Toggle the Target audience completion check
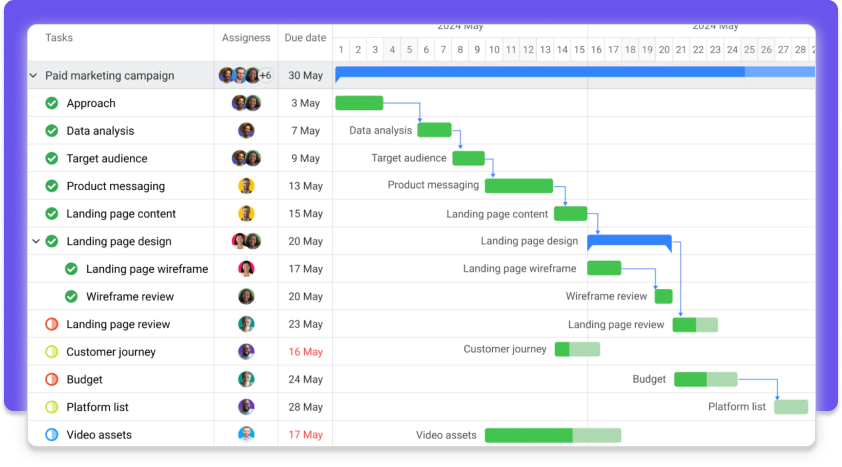This screenshot has height=467, width=842. tap(52, 158)
